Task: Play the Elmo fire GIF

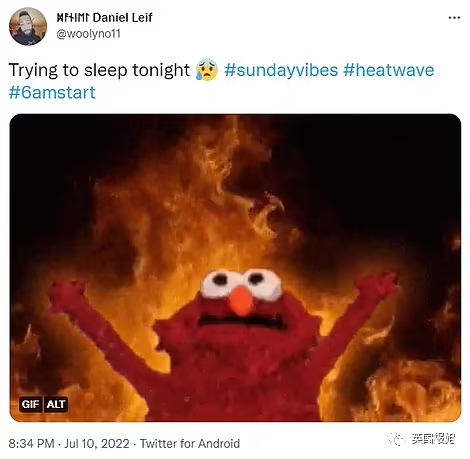Action: coord(235,268)
